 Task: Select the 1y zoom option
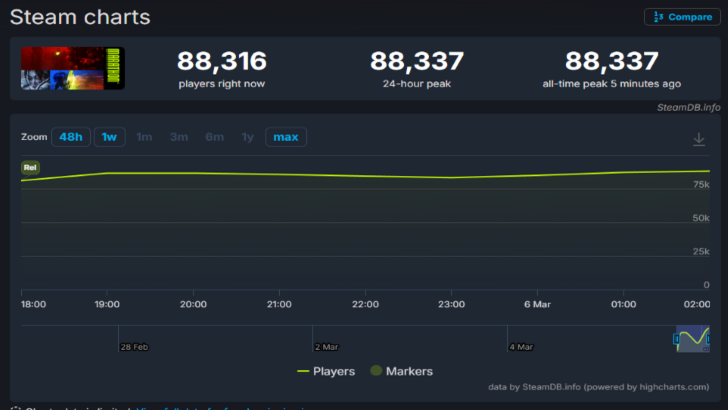coord(247,137)
